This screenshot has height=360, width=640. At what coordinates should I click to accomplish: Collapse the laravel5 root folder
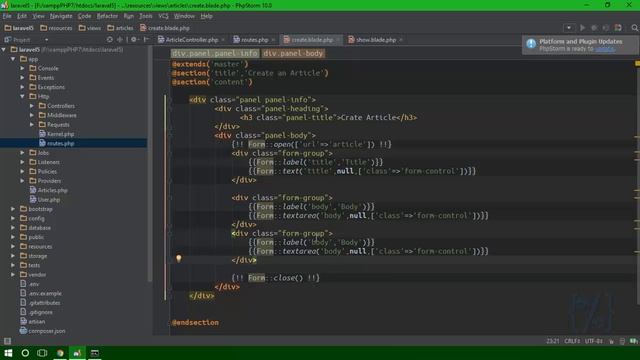(4, 49)
